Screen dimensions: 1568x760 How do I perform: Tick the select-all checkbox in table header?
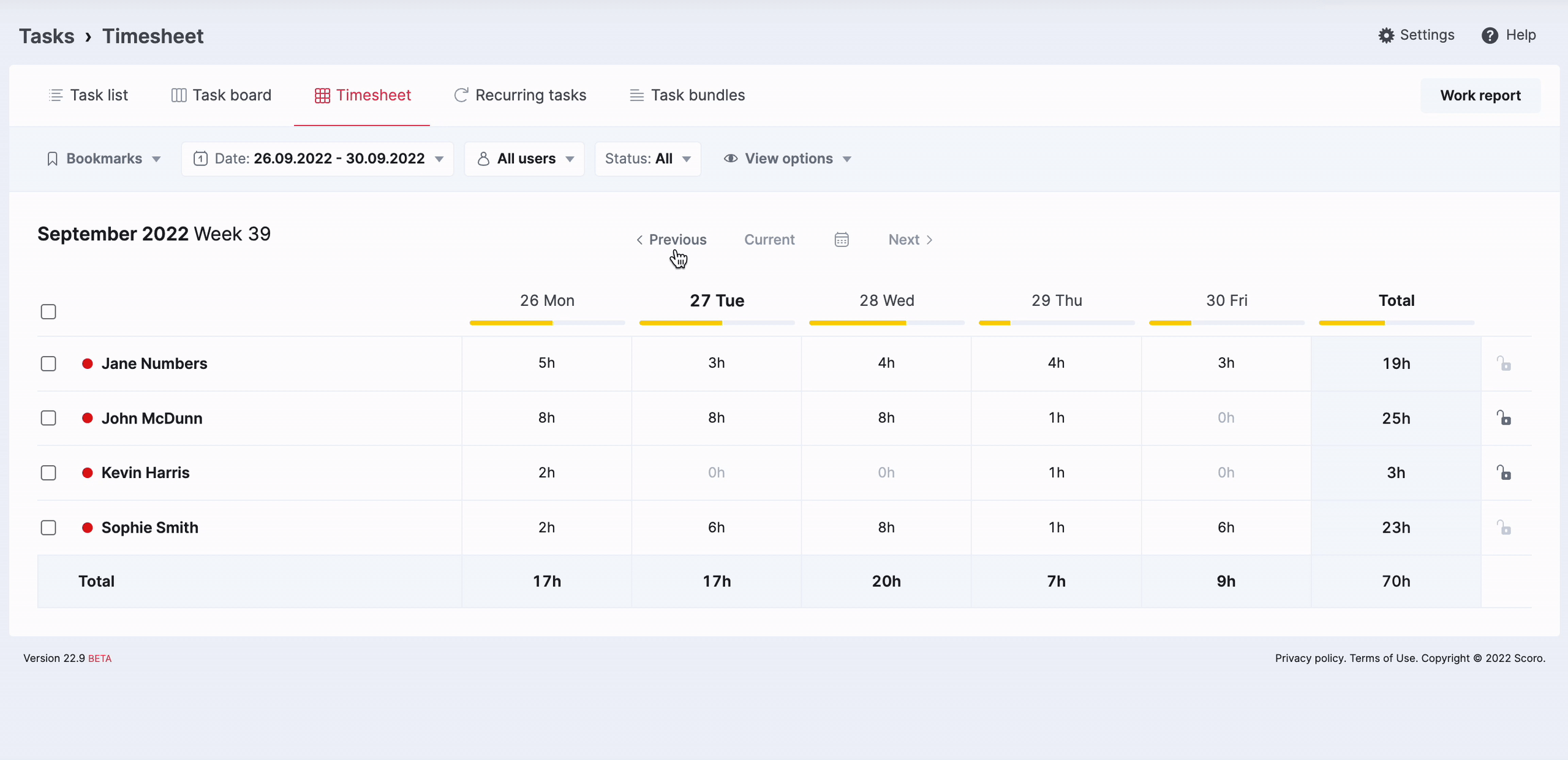[x=48, y=311]
